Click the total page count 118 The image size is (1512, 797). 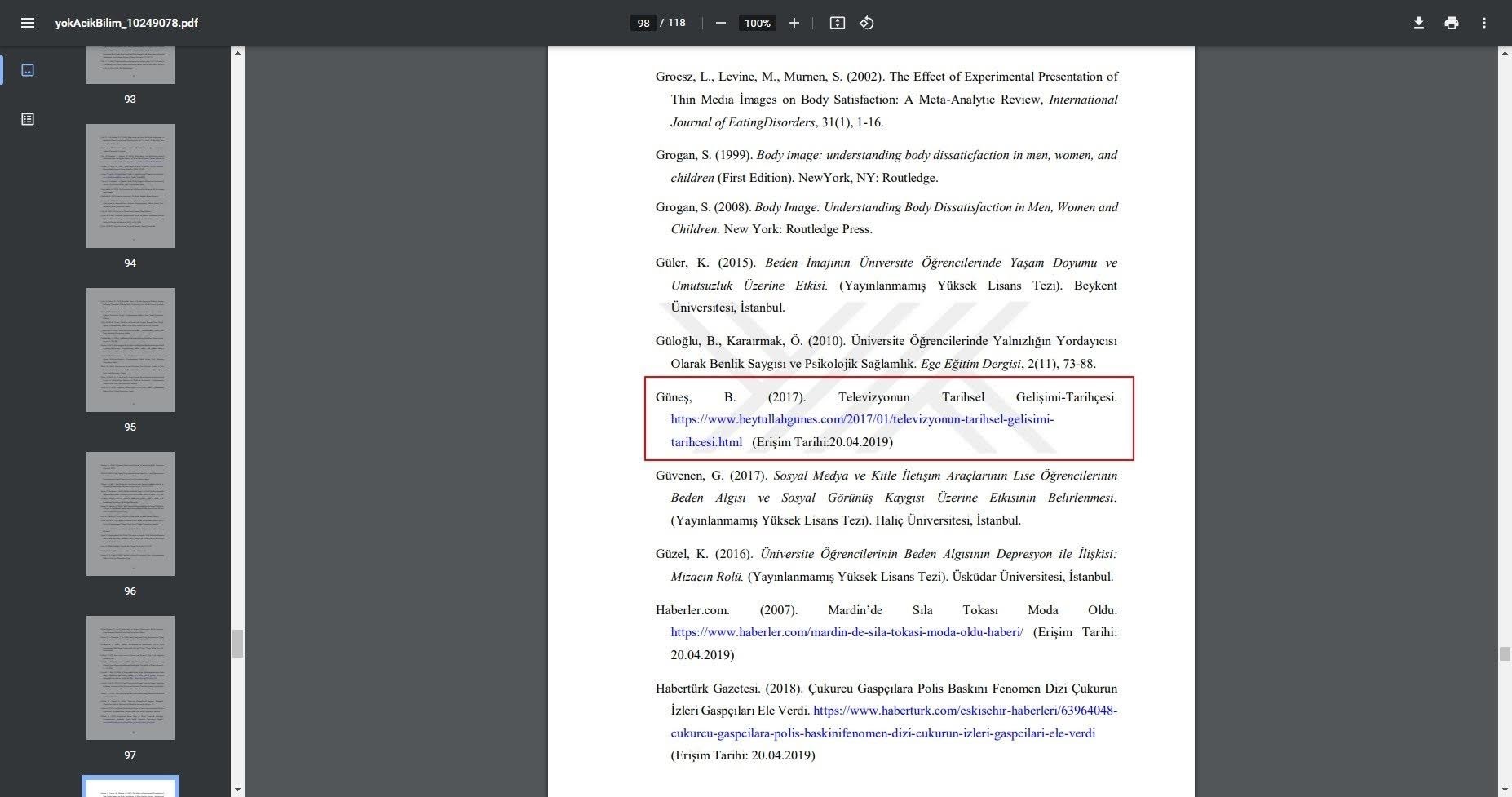676,23
